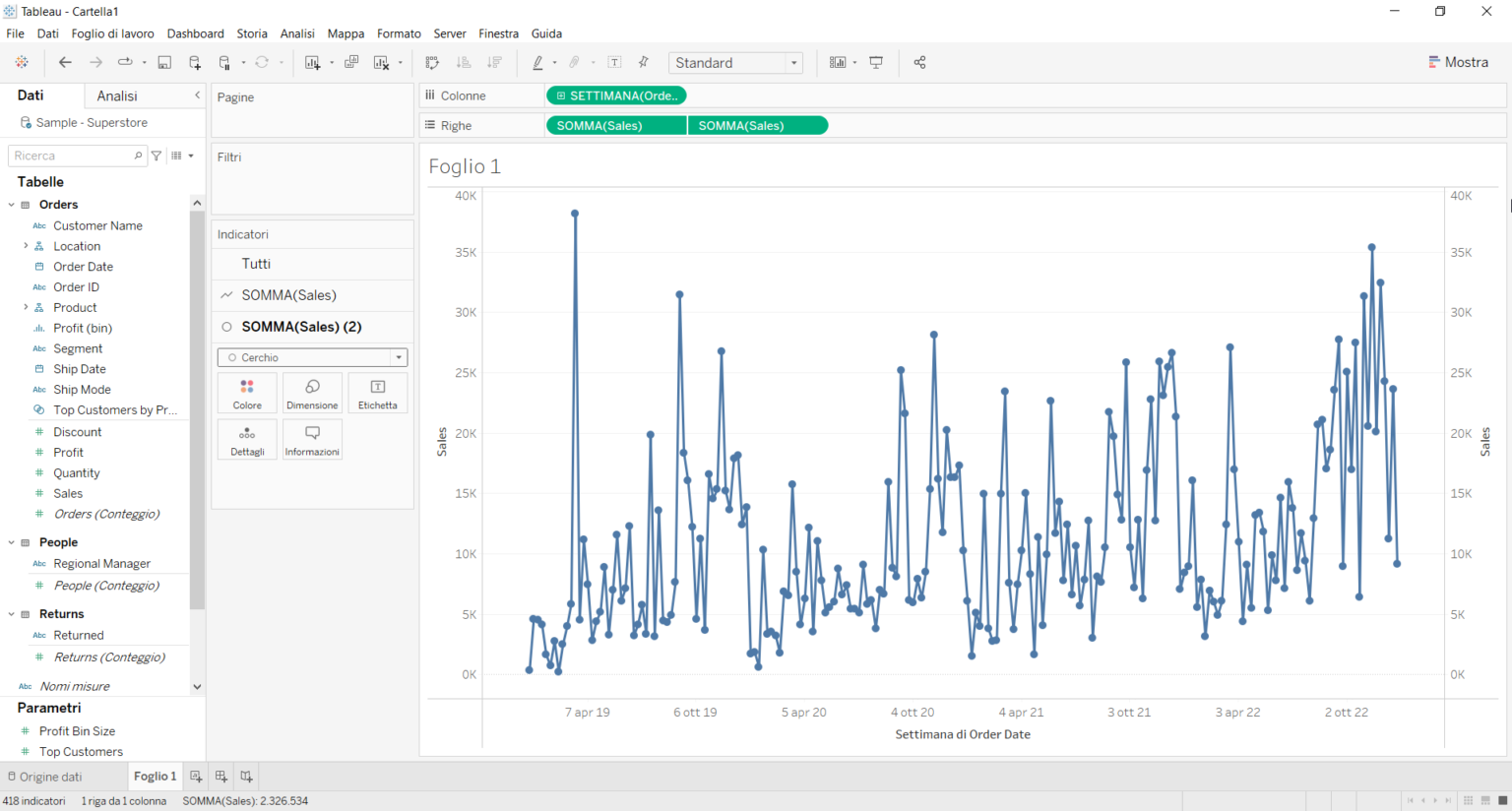This screenshot has height=811, width=1512.
Task: Click the green SOMMA(Sales) pill on Righe
Action: (615, 125)
